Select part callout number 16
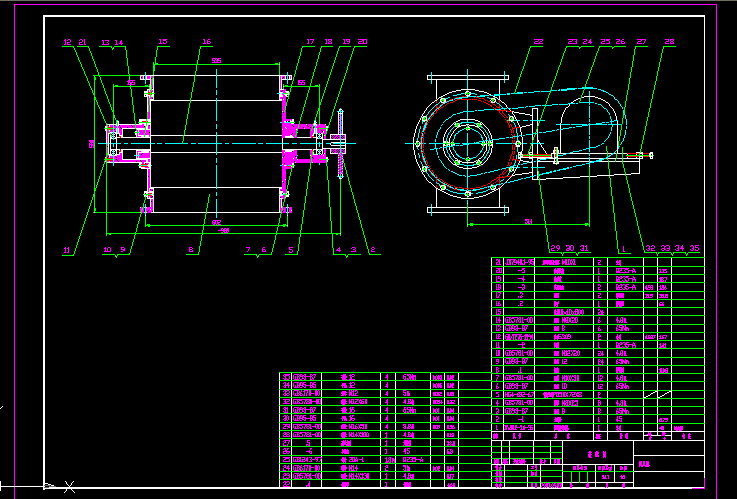 207,42
